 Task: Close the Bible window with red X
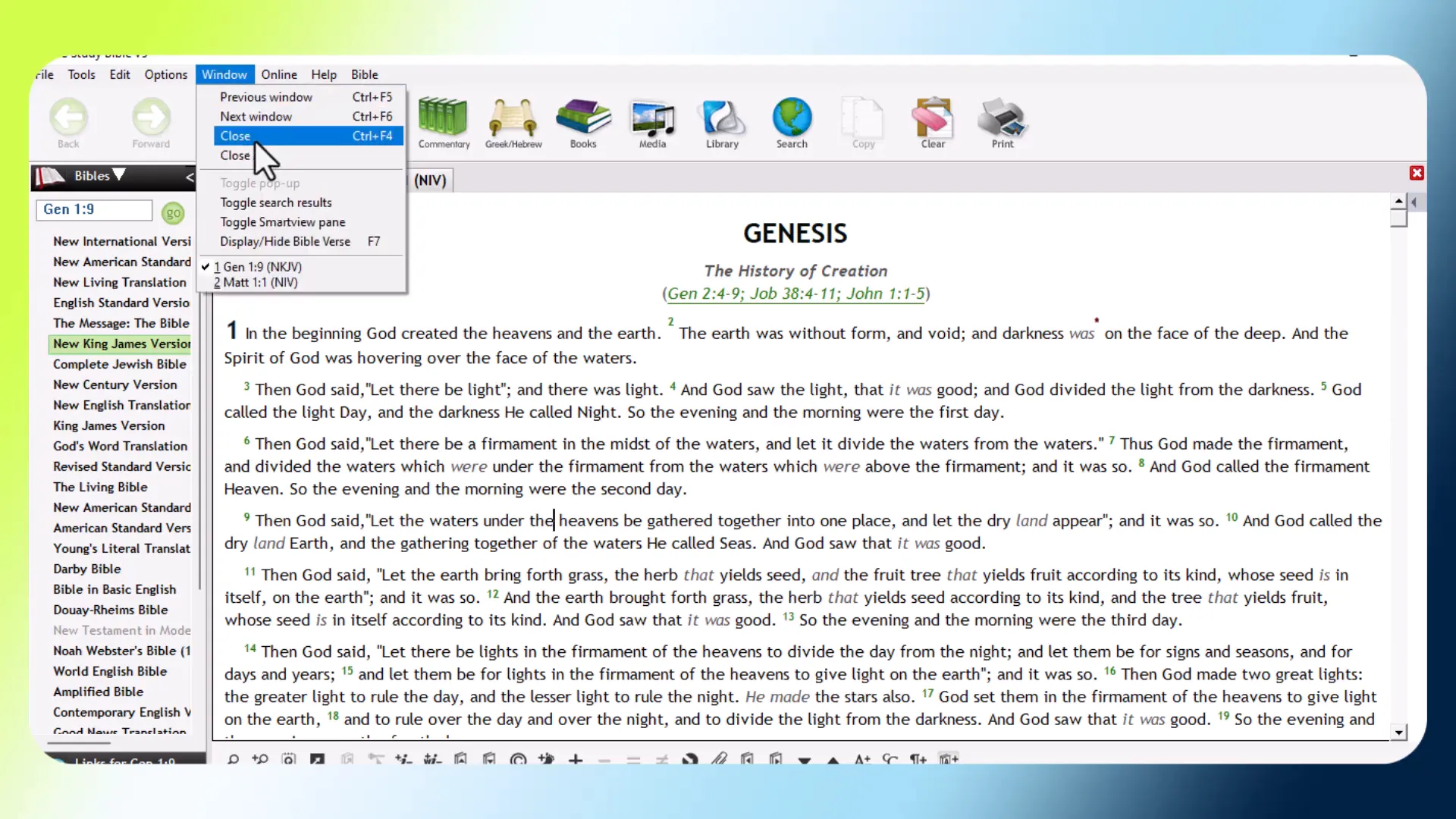1417,174
